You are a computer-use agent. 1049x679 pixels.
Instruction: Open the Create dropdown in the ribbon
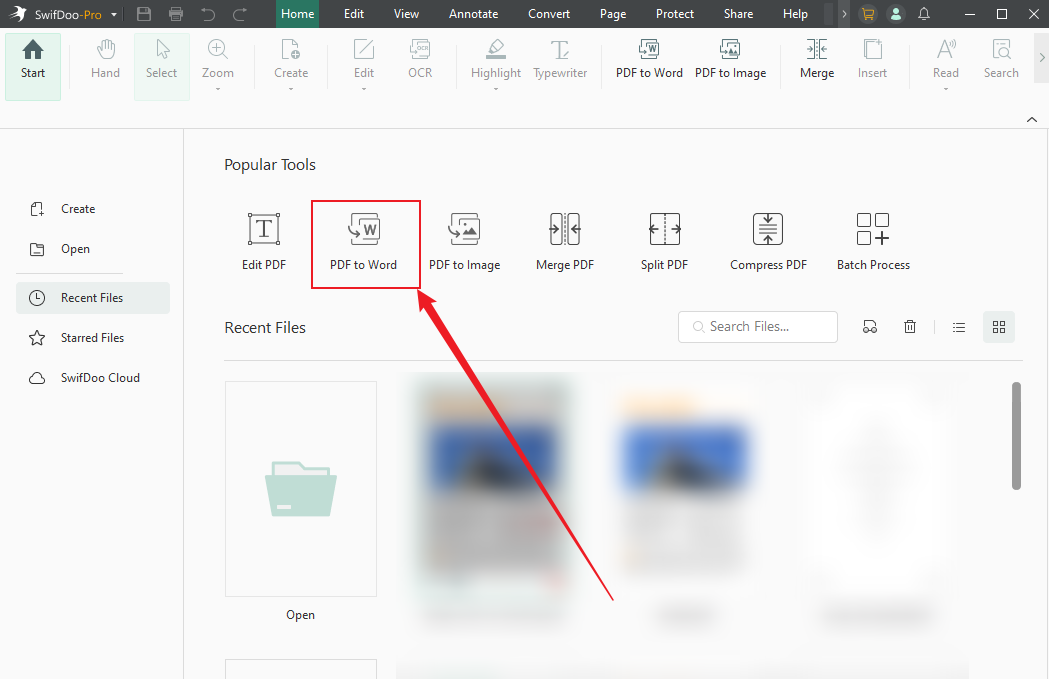(x=291, y=89)
